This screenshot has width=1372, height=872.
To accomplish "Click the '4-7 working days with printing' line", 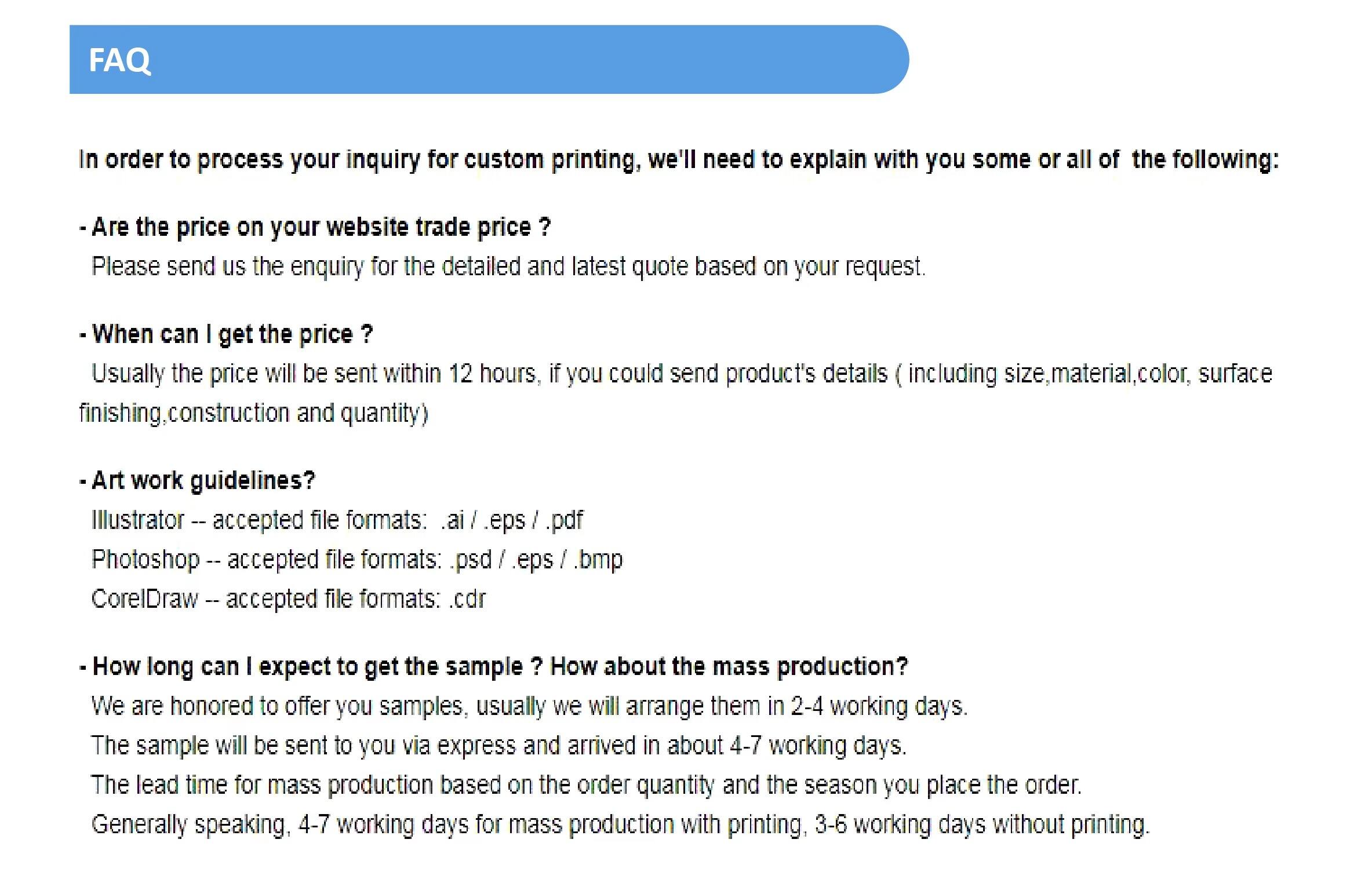I will 620,825.
